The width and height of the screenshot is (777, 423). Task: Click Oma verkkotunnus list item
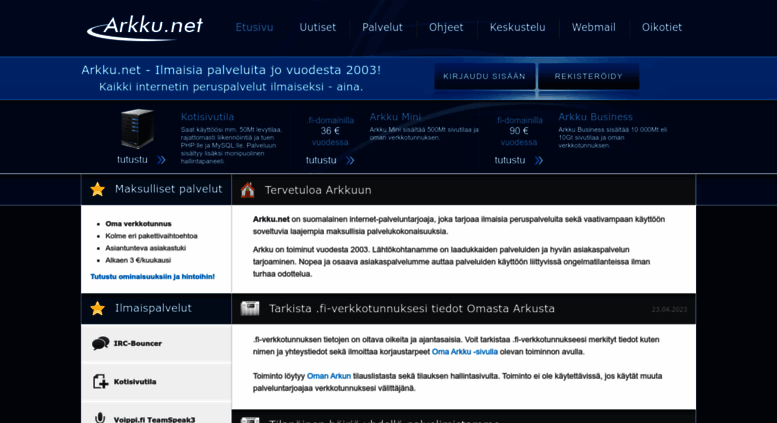138,224
